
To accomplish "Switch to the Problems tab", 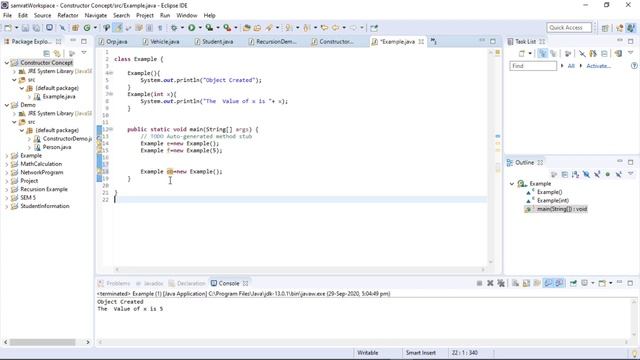I will (114, 283).
